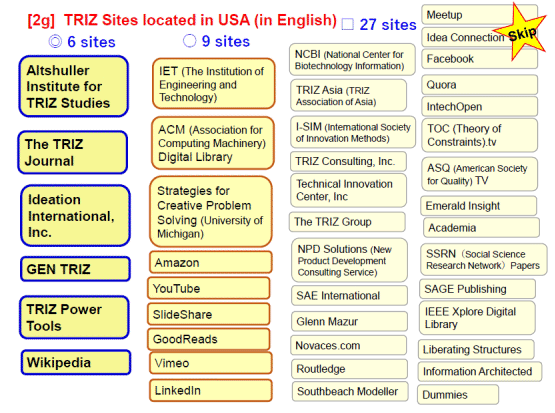Viewport: 555px width, 413px height.
Task: Open the Amazon site entry
Action: coord(211,262)
